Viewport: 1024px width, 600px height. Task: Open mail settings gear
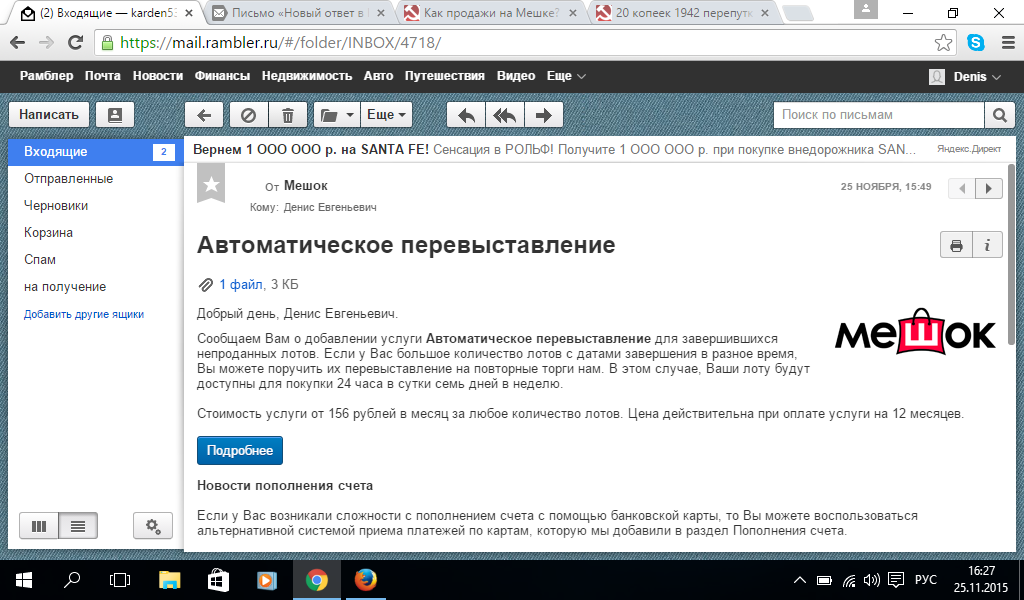point(153,526)
